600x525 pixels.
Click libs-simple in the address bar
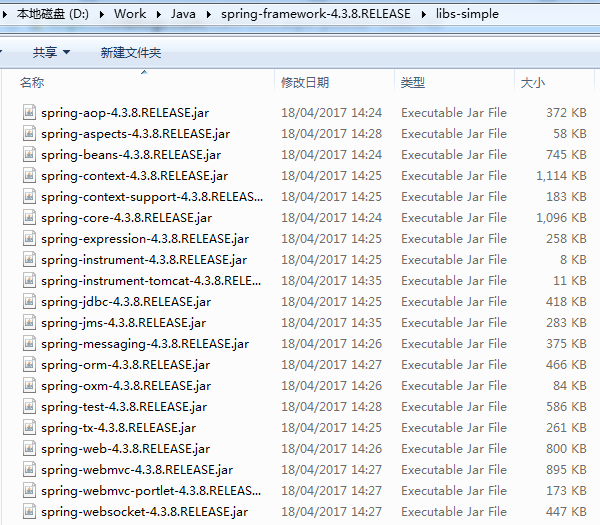(467, 14)
